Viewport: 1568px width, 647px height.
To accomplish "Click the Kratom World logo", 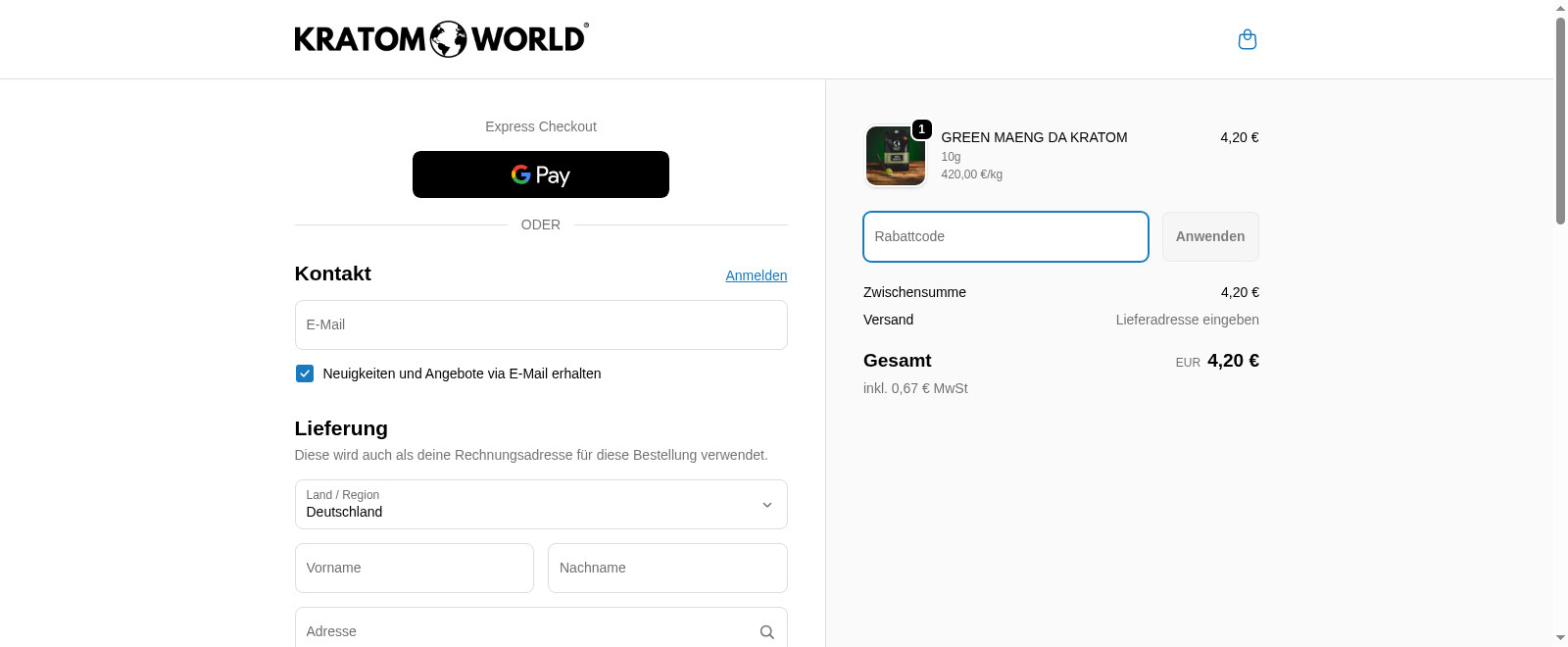I will 442,39.
